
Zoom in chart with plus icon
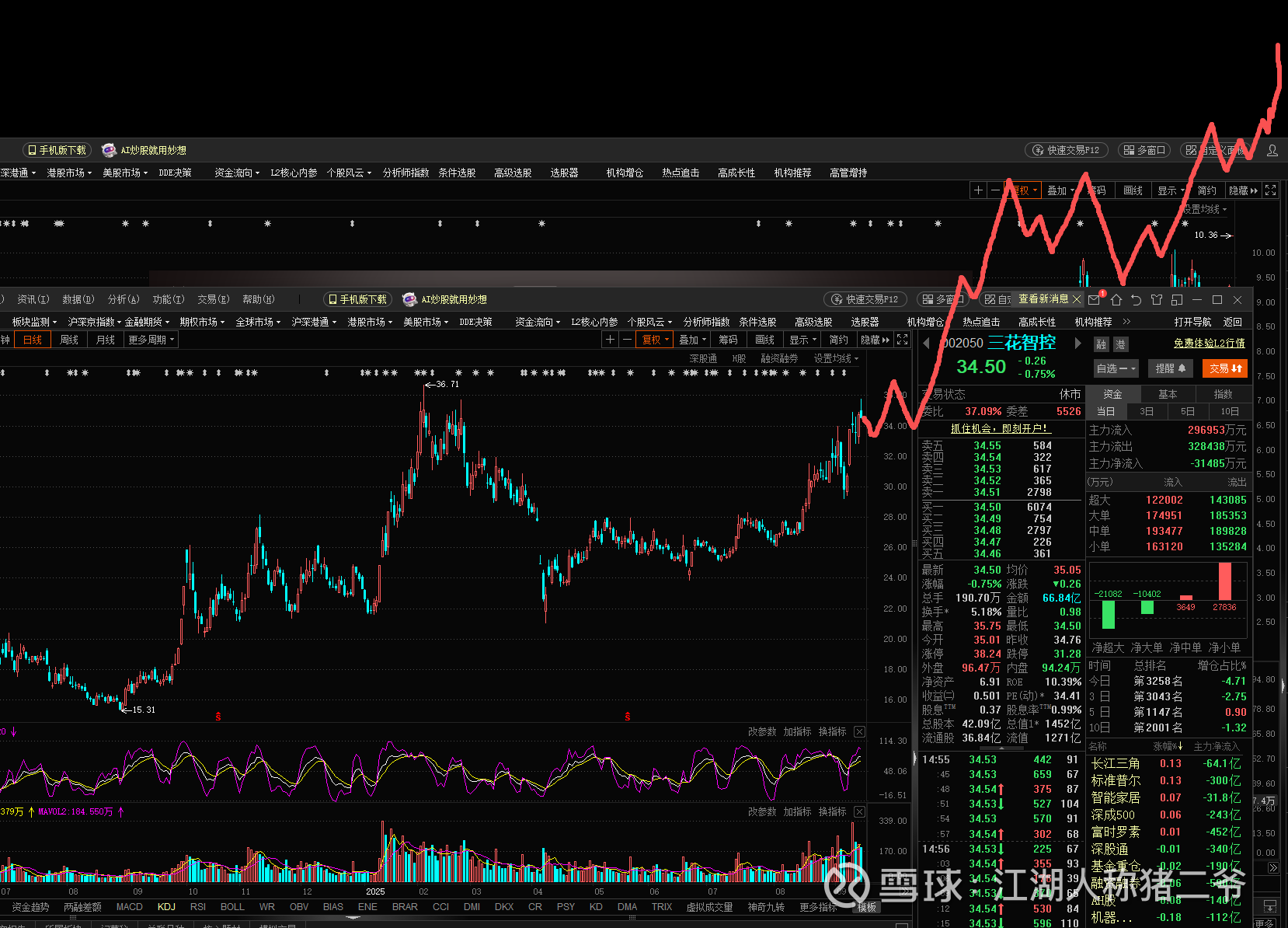[610, 340]
